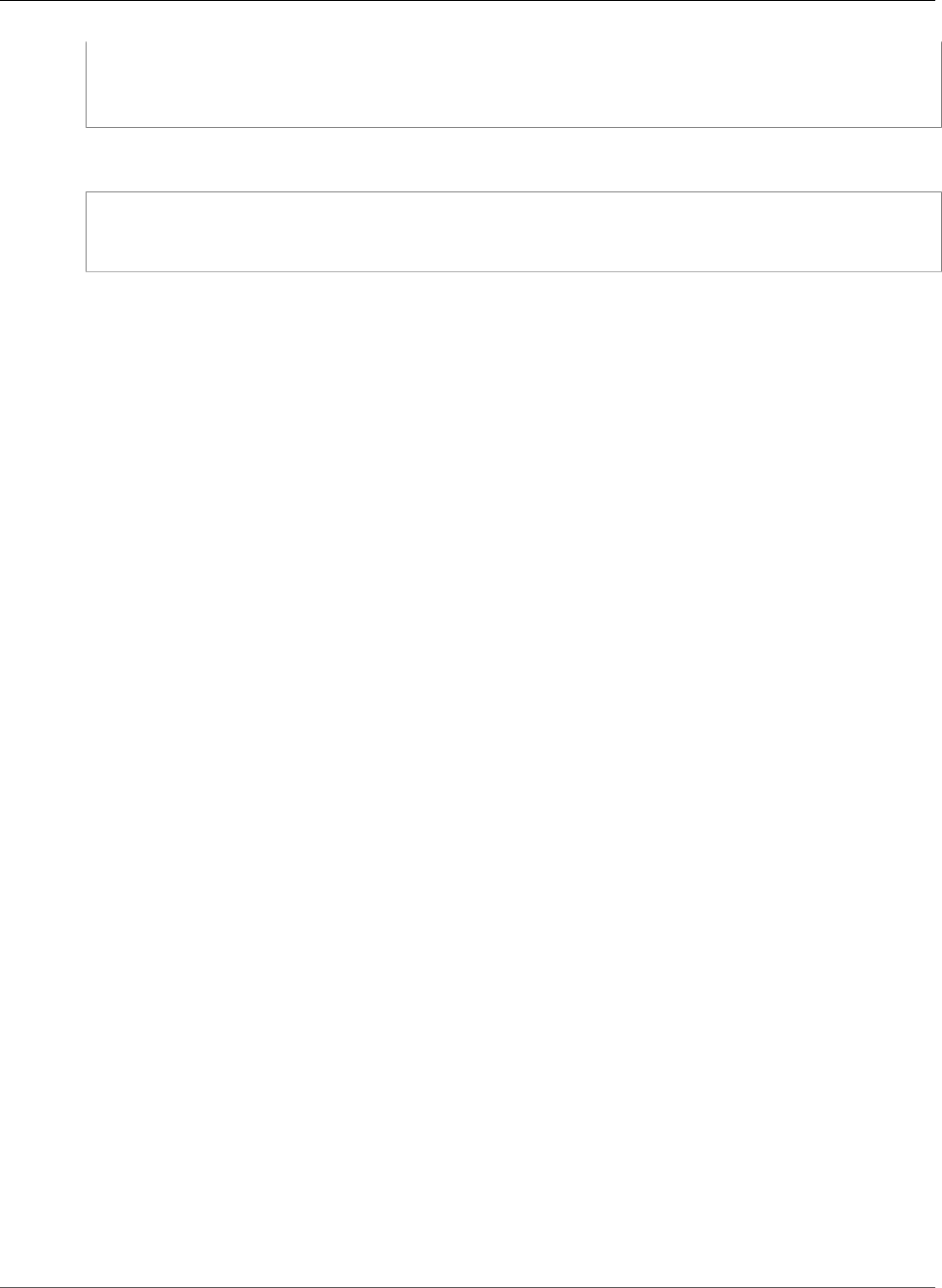Click the bottom-right corner of the lower box
The image size is (942, 1288).
[939, 271]
